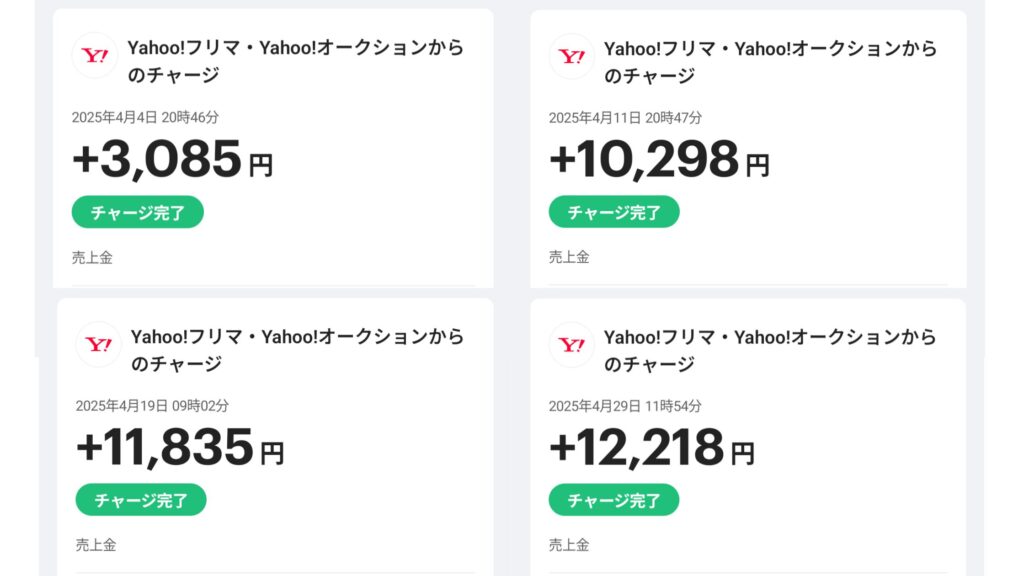The image size is (1024, 576).
Task: Click 売上金 label under the +11,835円 charge
Action: pos(96,545)
